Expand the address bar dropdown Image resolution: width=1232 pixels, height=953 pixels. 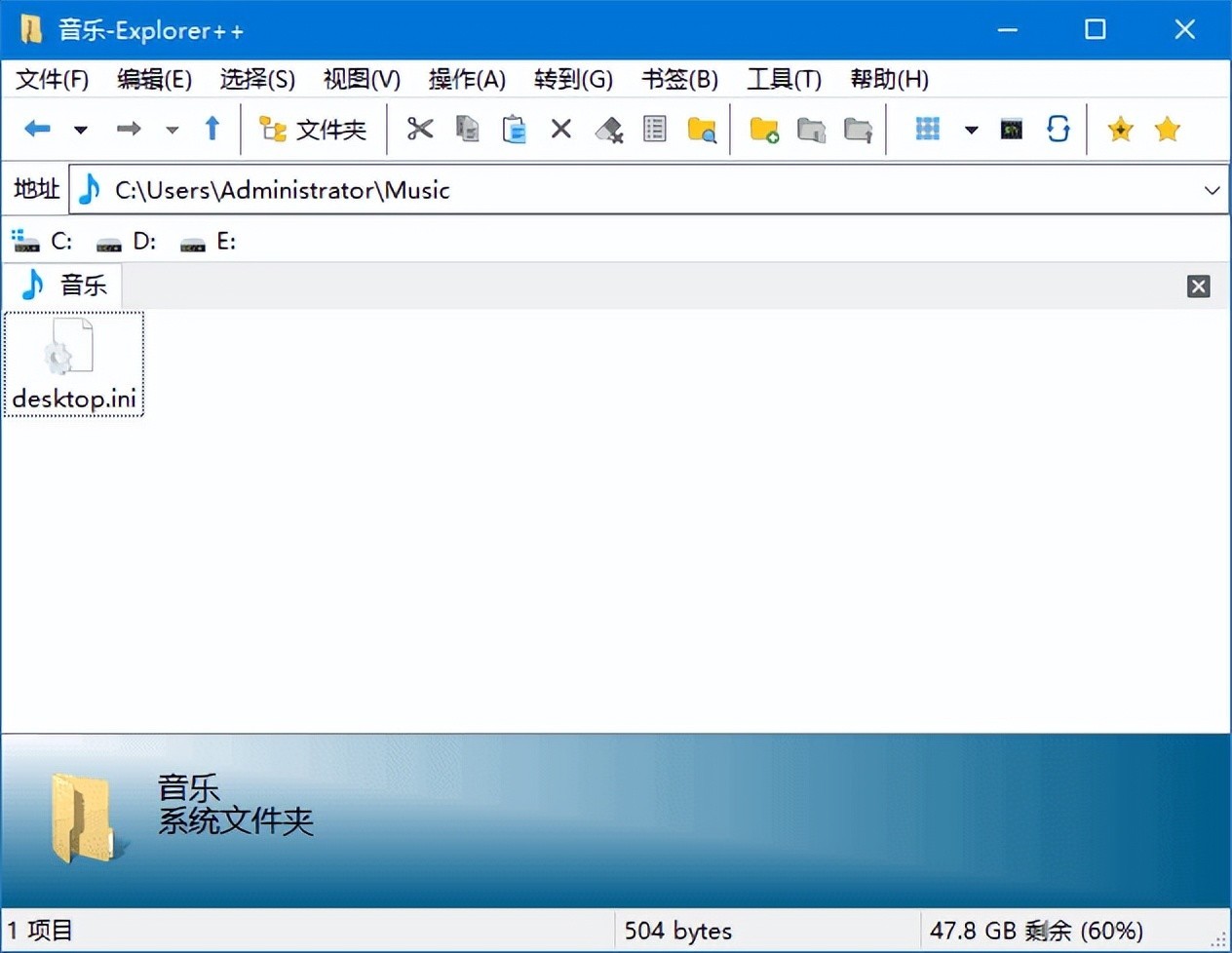click(1212, 190)
